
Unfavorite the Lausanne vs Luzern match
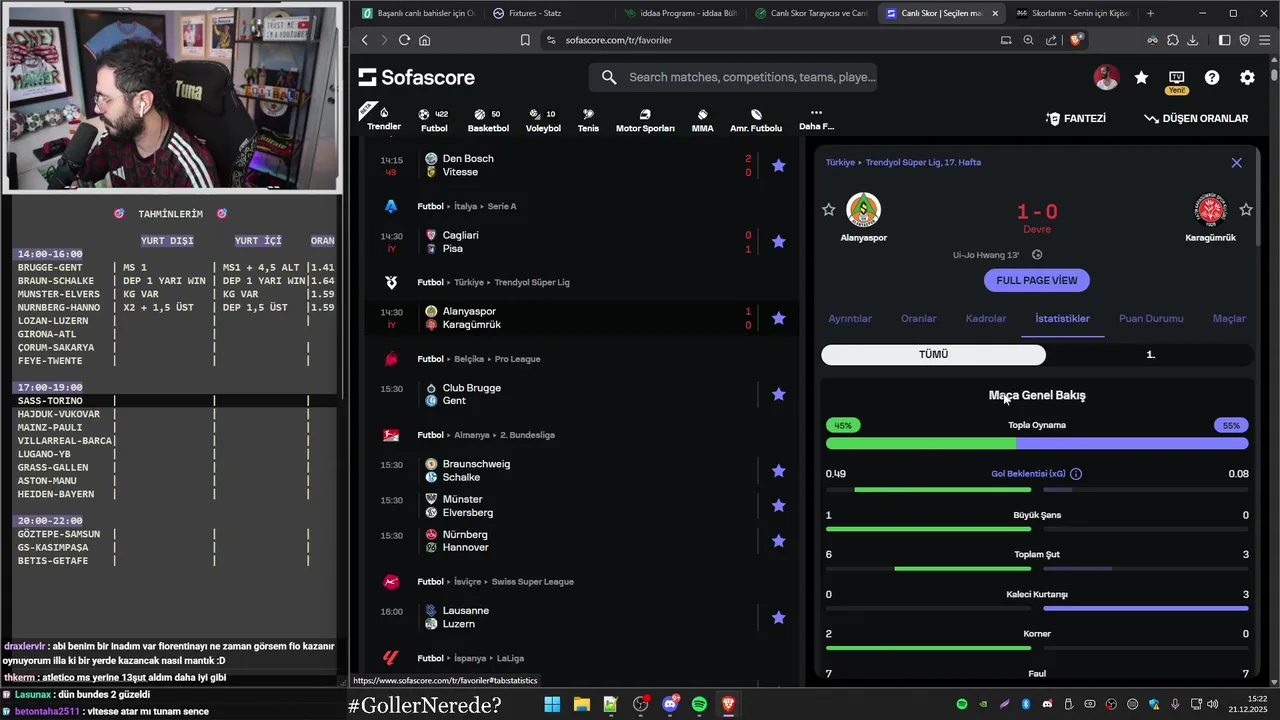pyautogui.click(x=779, y=617)
